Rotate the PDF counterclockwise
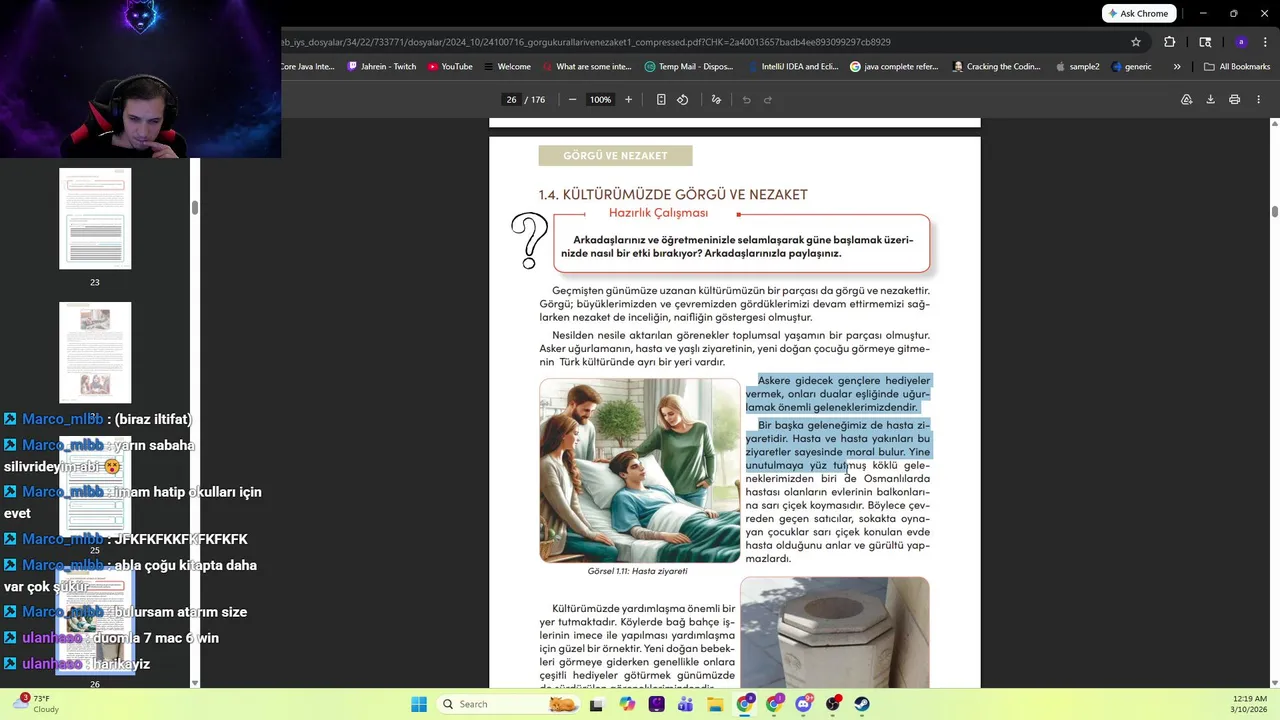The width and height of the screenshot is (1280, 720). point(683,99)
